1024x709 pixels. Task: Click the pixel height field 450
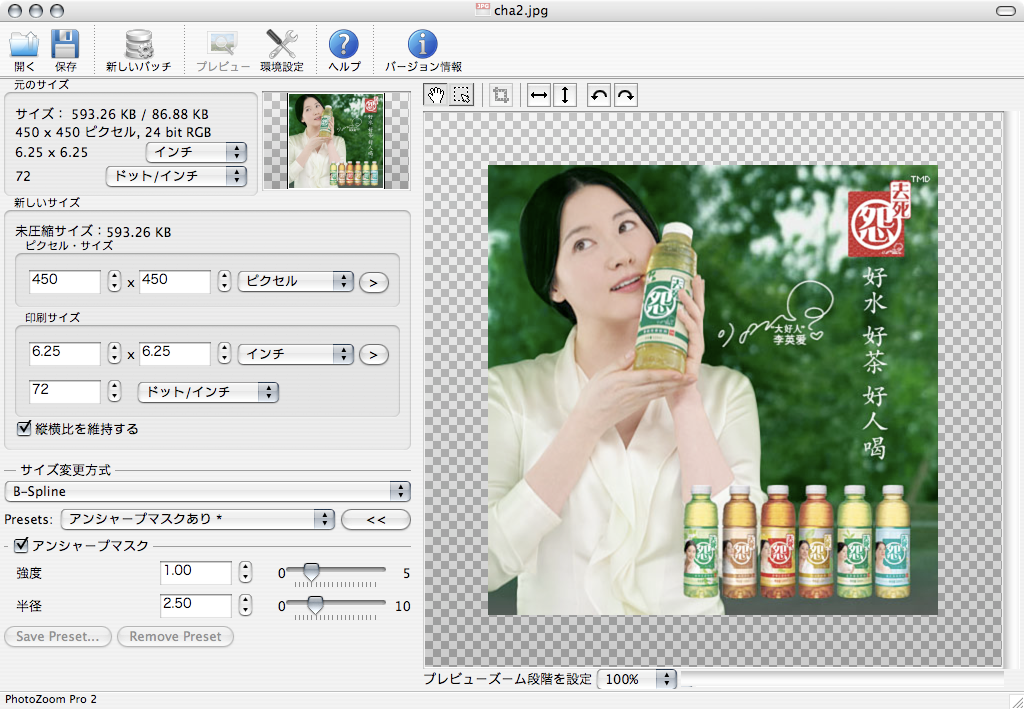point(175,281)
